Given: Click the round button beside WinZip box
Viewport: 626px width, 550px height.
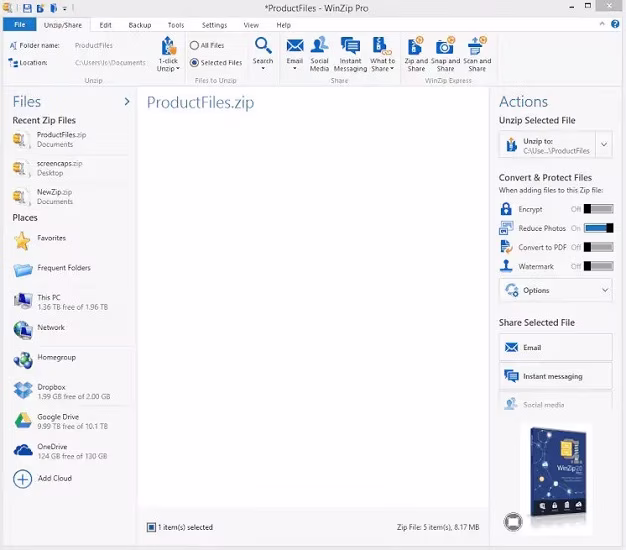Looking at the screenshot, I should point(513,521).
